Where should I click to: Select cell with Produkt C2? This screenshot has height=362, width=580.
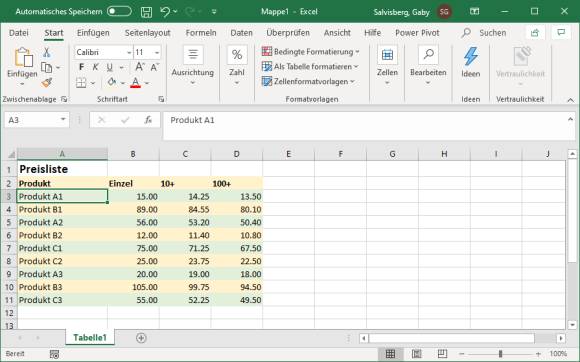[62, 261]
